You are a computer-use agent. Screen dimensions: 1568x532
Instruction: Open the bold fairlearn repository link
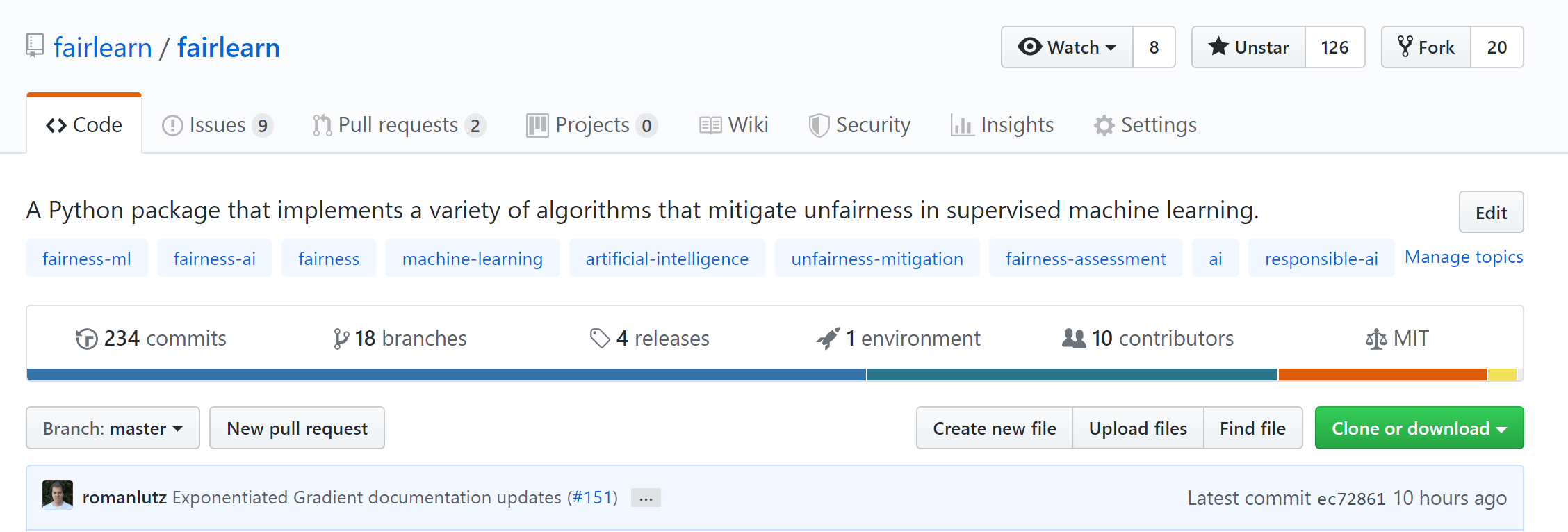[x=229, y=47]
